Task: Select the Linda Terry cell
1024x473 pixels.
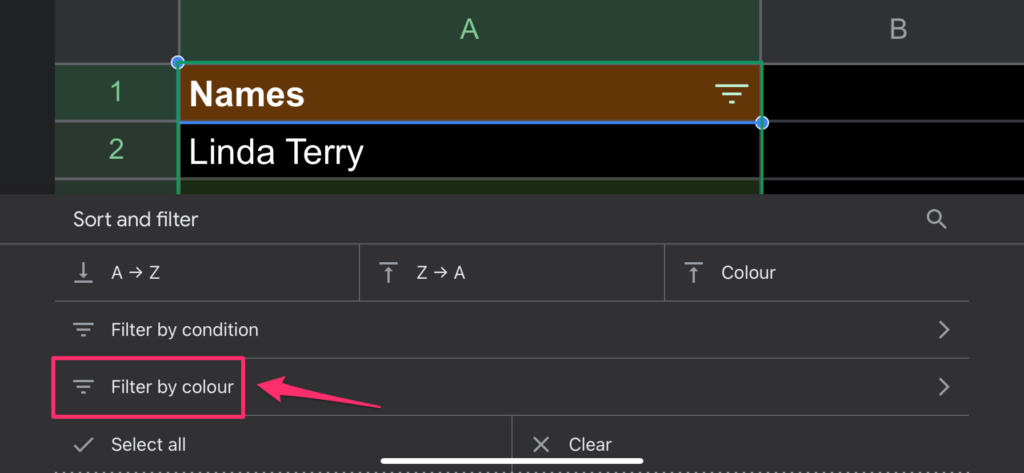Action: 470,151
